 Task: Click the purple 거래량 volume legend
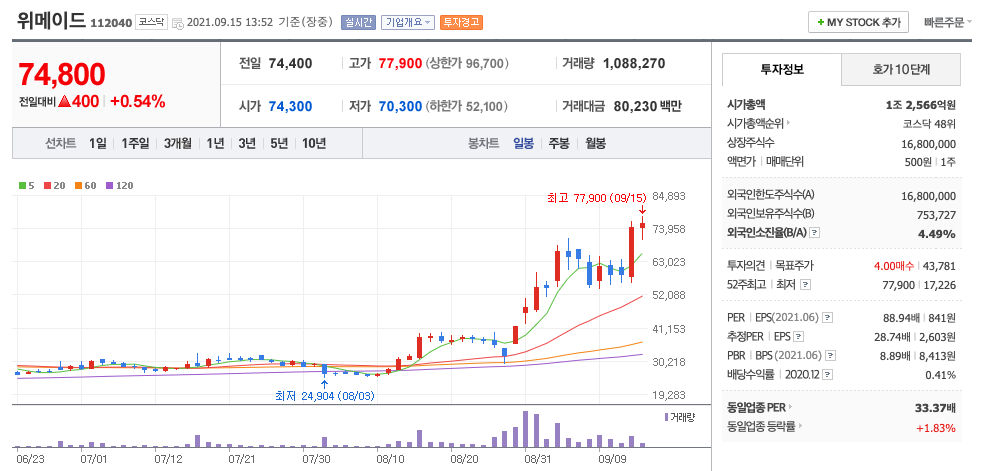tap(679, 417)
